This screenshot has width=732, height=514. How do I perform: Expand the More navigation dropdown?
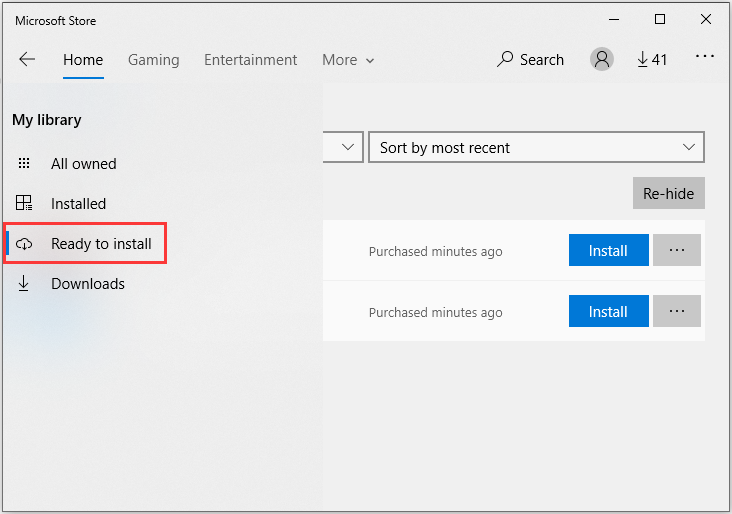point(348,60)
